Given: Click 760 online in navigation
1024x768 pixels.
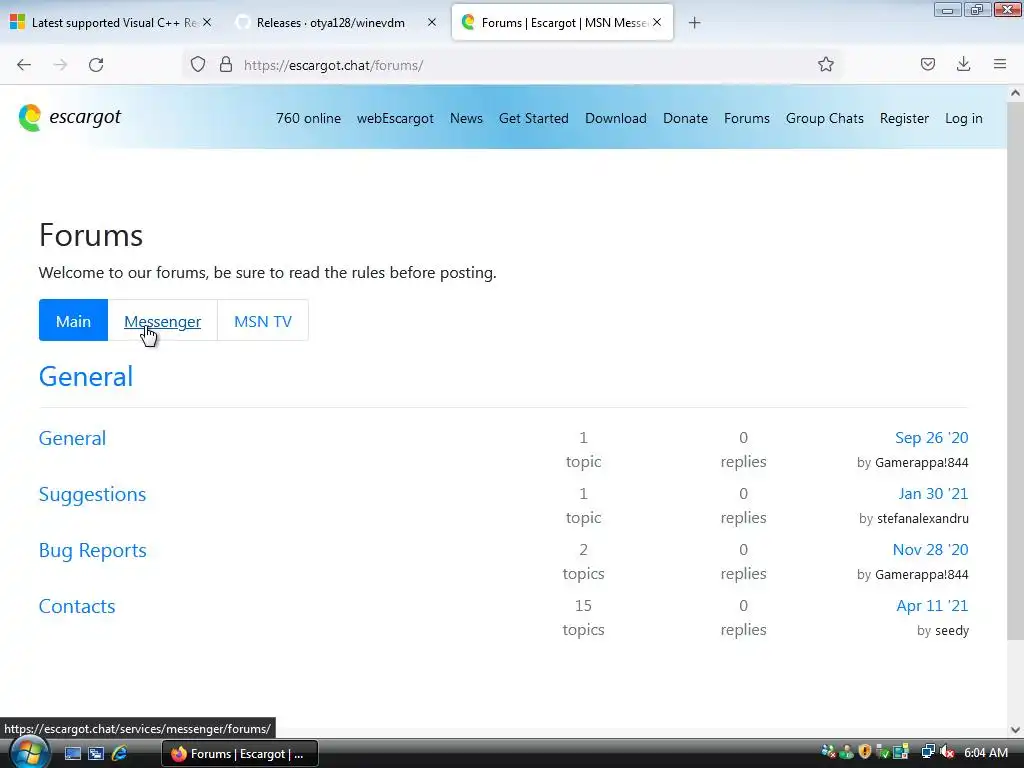Looking at the screenshot, I should [x=308, y=118].
